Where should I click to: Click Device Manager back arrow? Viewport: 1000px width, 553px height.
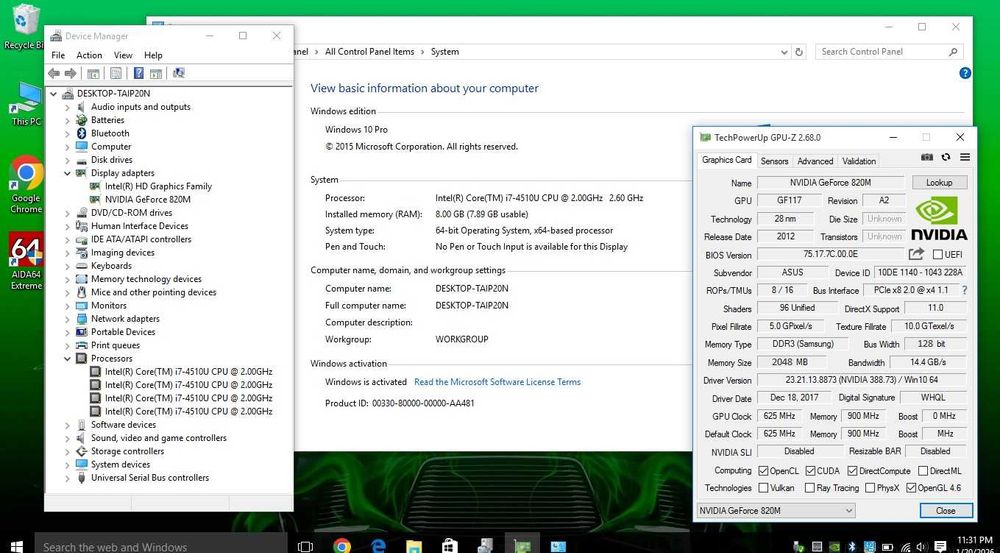(x=54, y=73)
